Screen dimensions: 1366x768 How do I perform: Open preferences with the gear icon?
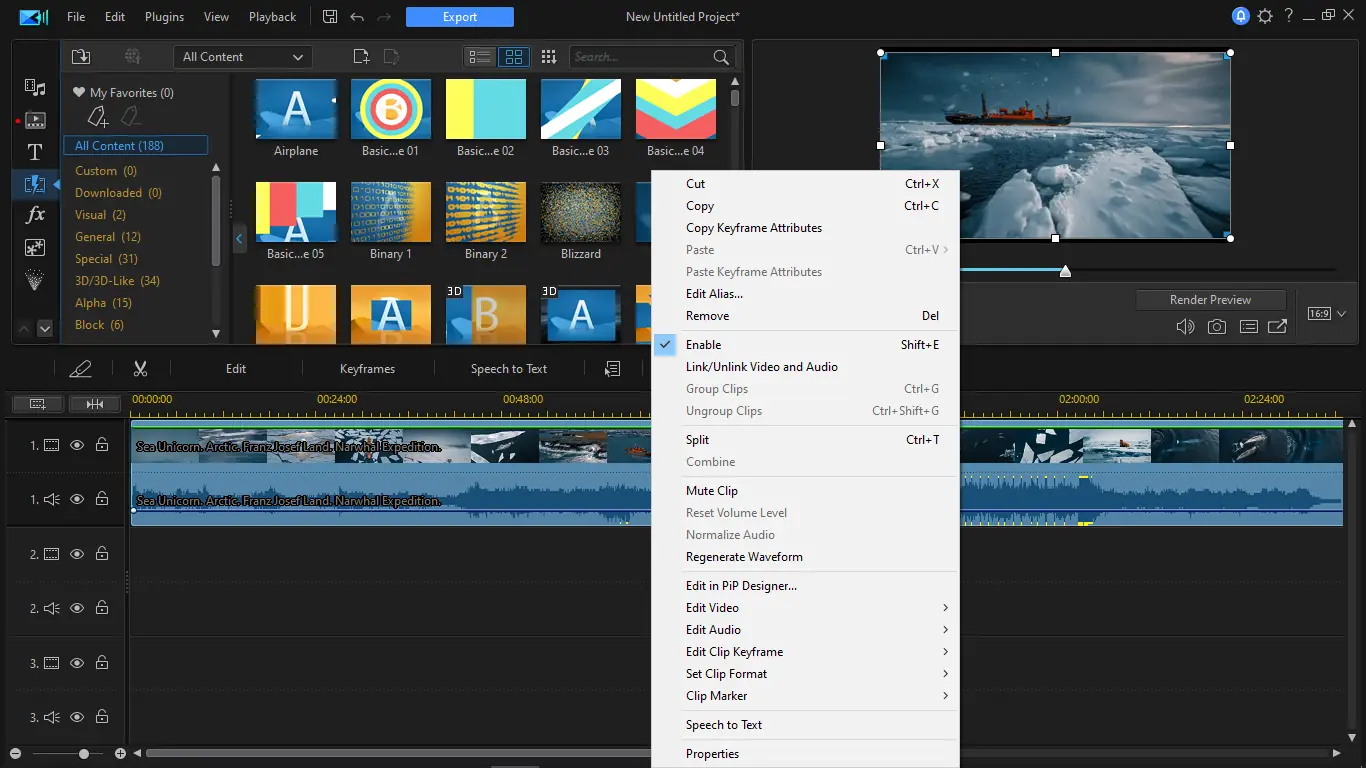tap(1265, 16)
